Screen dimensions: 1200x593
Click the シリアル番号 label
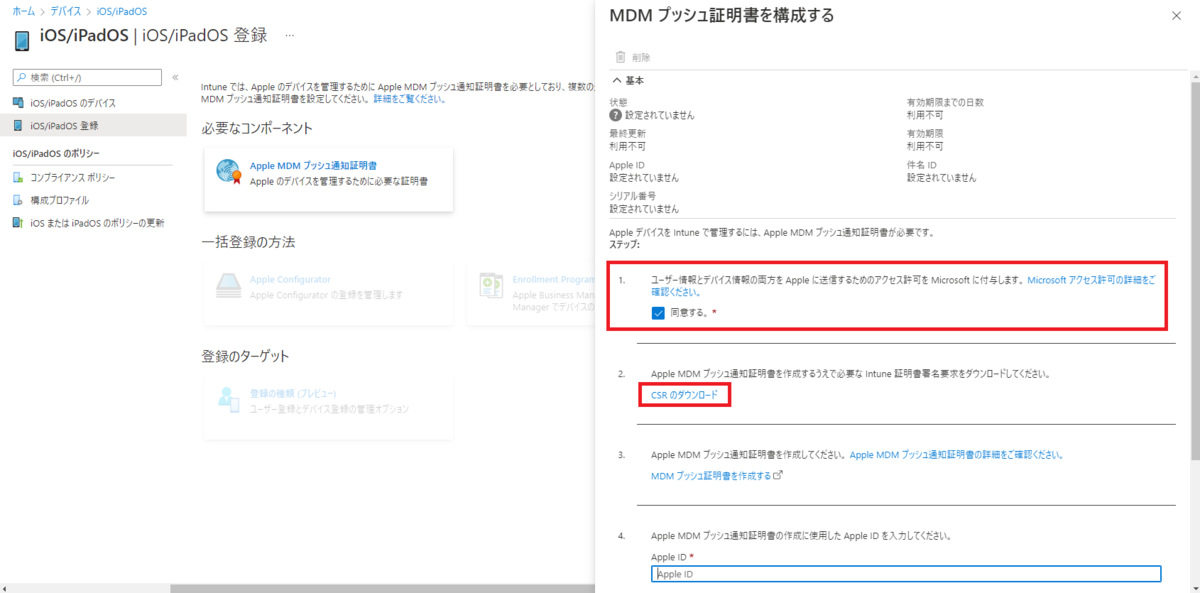[x=633, y=196]
